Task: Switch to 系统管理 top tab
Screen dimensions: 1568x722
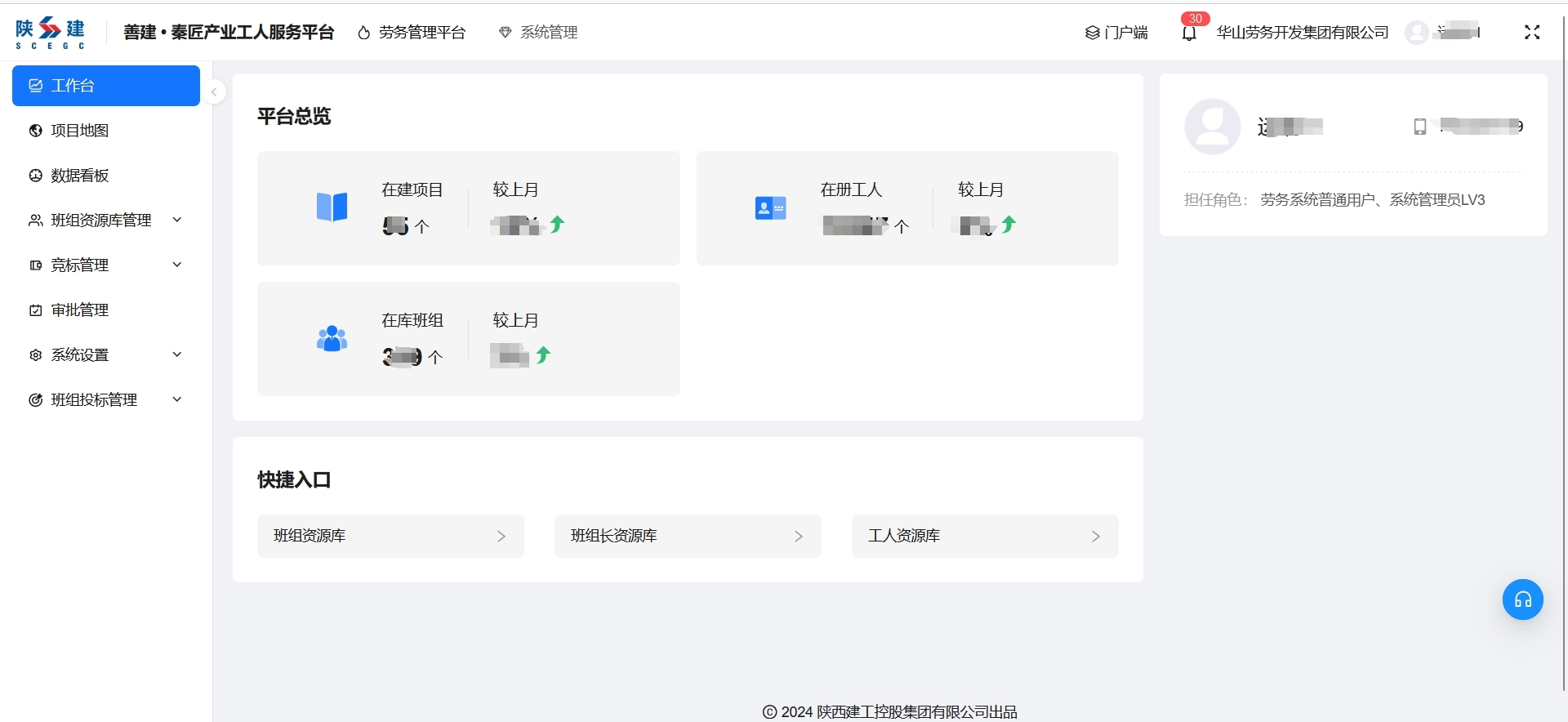Action: point(539,33)
